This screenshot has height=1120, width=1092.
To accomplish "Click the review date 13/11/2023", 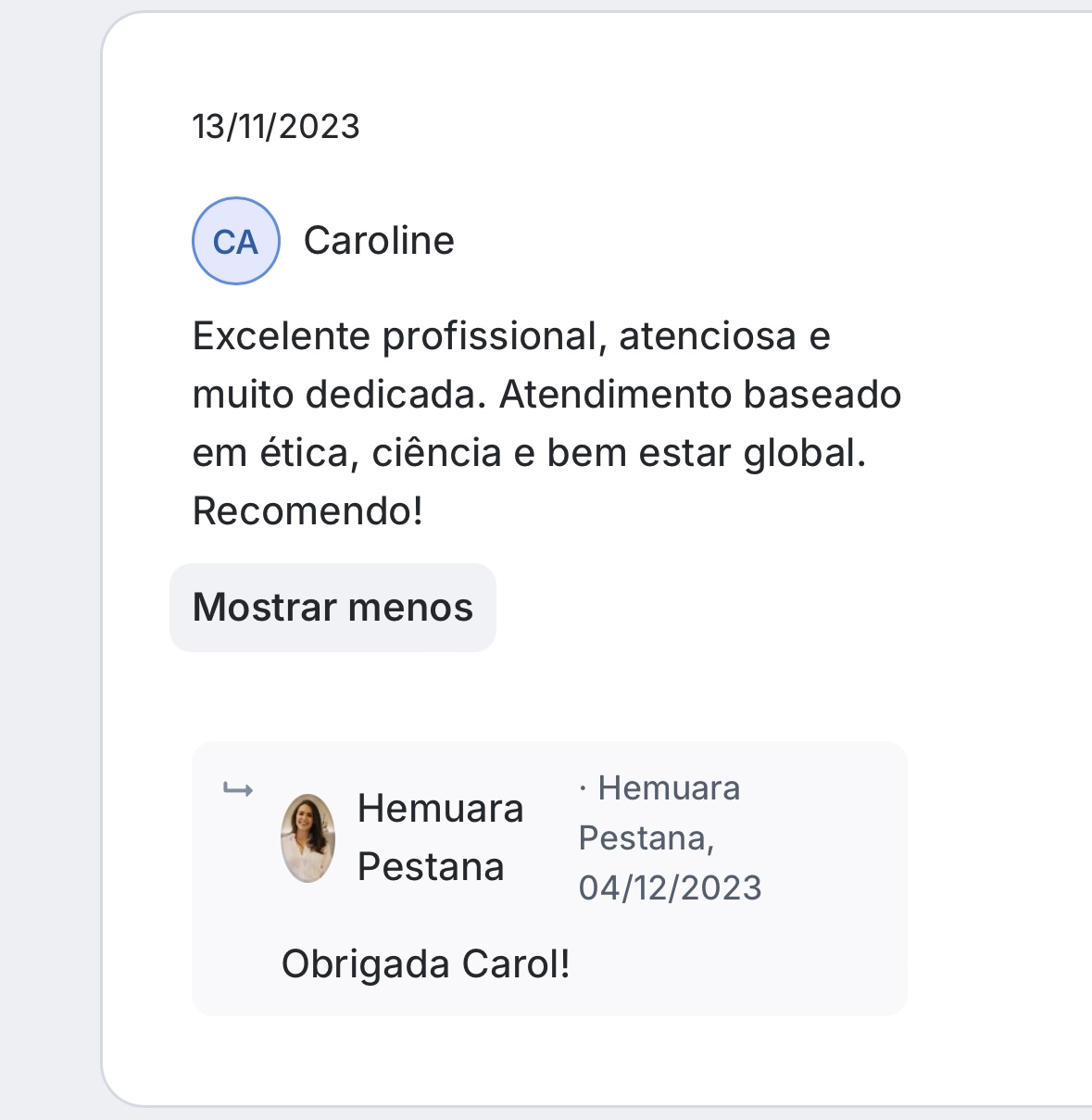I will [276, 126].
